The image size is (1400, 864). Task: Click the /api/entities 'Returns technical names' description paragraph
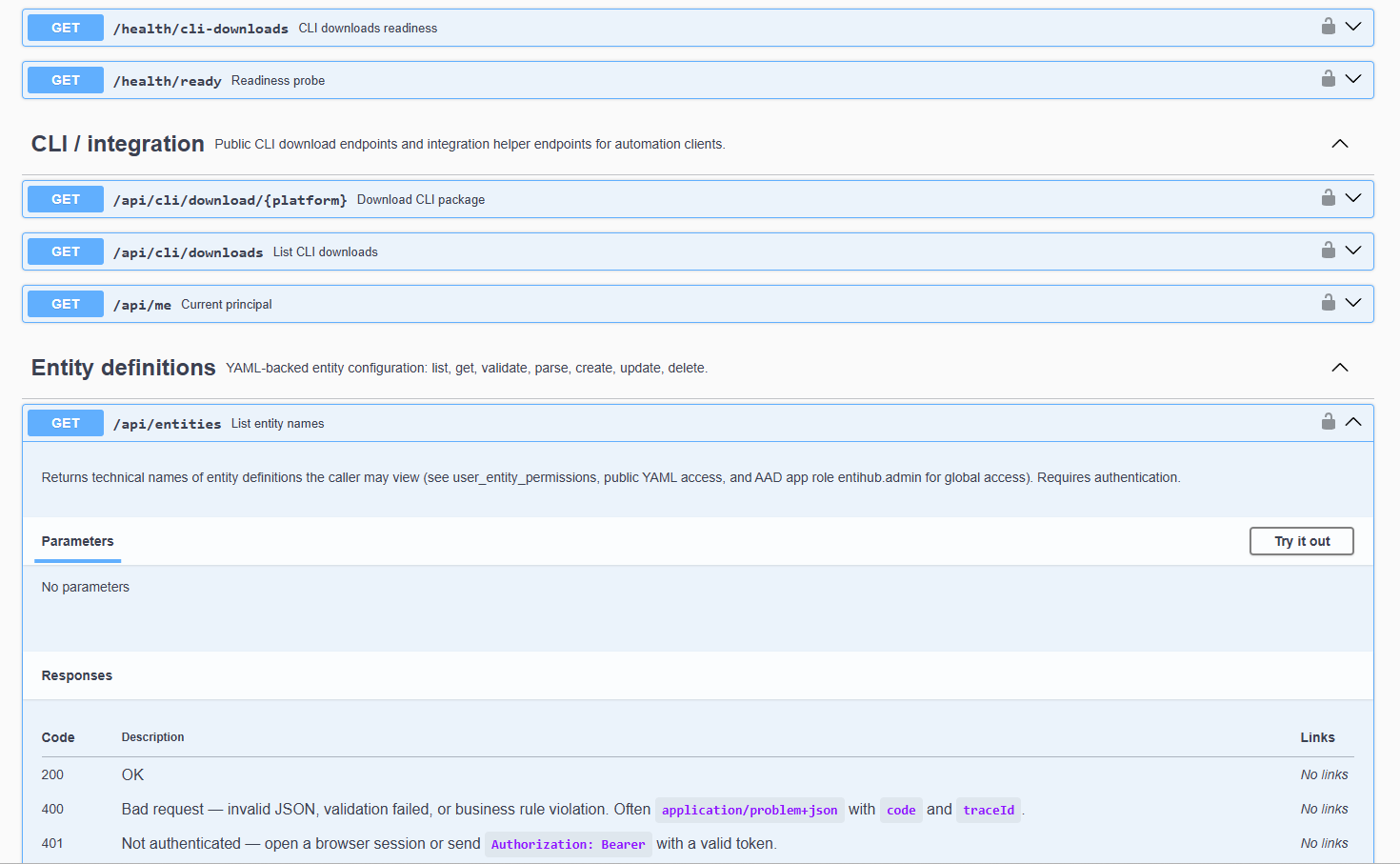click(x=610, y=477)
